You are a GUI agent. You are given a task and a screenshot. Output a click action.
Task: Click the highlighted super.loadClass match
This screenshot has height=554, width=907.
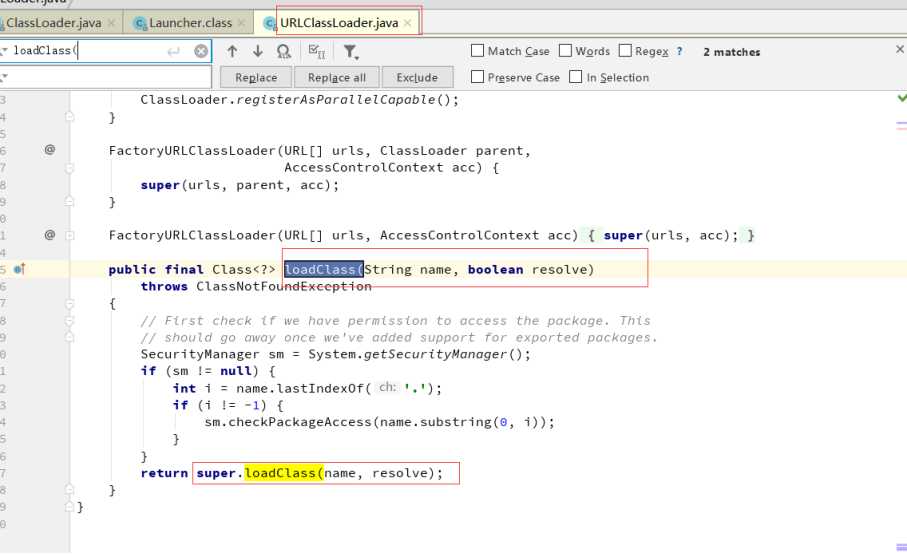(x=283, y=473)
